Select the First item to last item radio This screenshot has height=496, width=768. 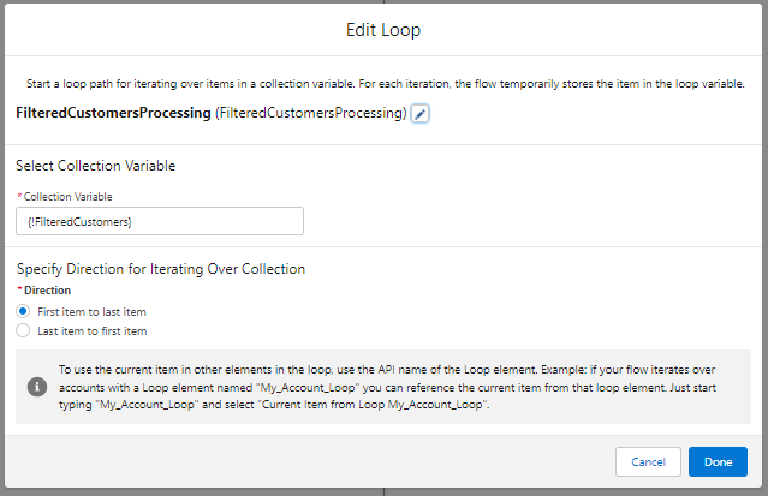tap(24, 312)
